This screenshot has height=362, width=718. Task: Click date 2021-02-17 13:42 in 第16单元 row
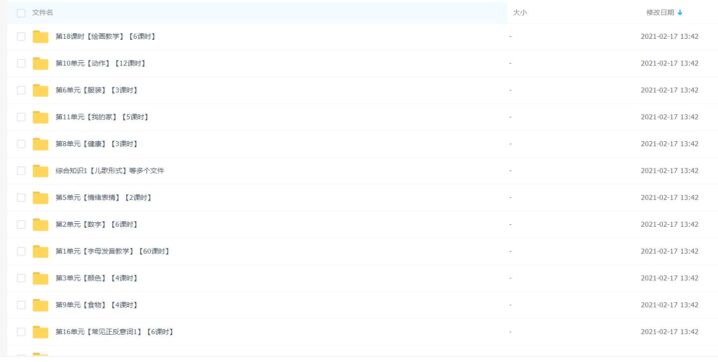669,332
